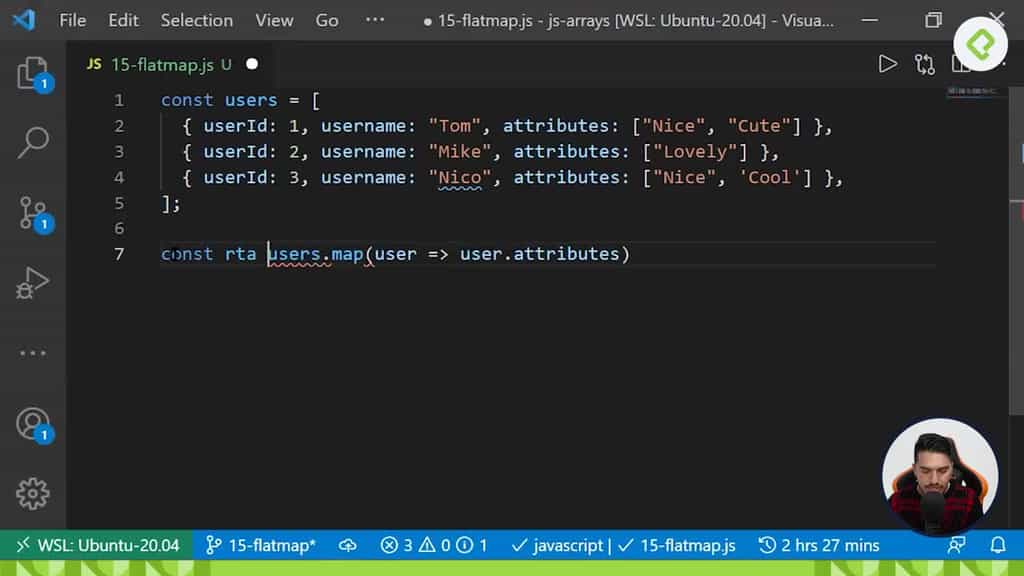This screenshot has height=576, width=1024.
Task: Open the Source Control view
Action: (33, 213)
